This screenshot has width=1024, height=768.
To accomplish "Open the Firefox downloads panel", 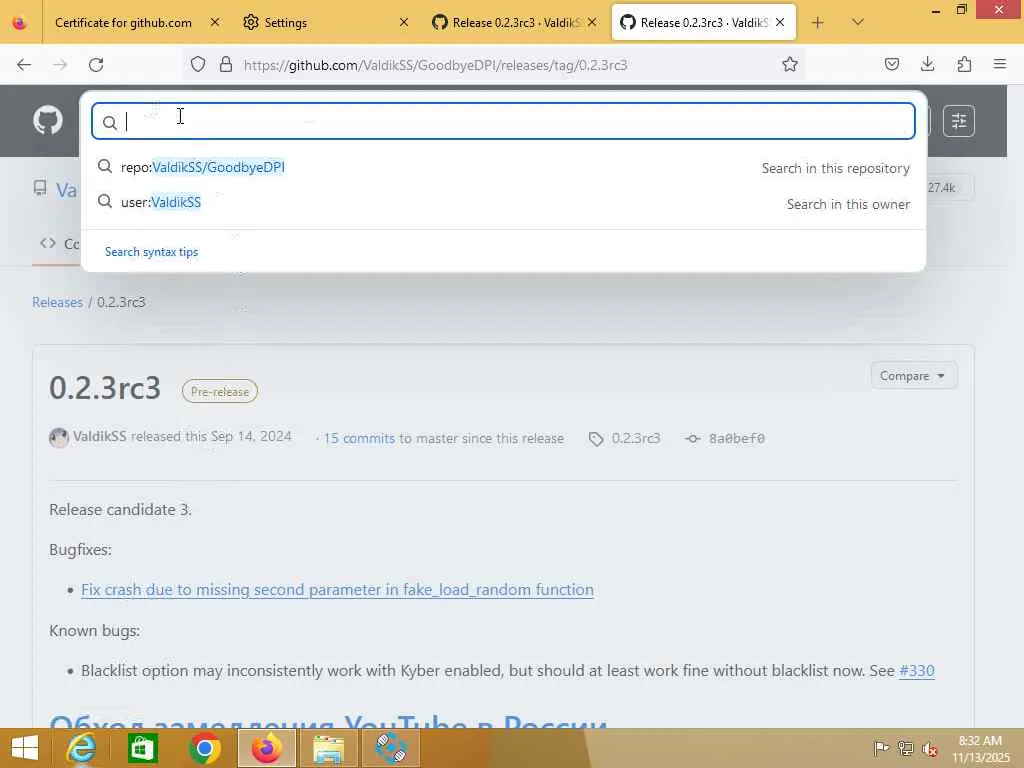I will [927, 64].
